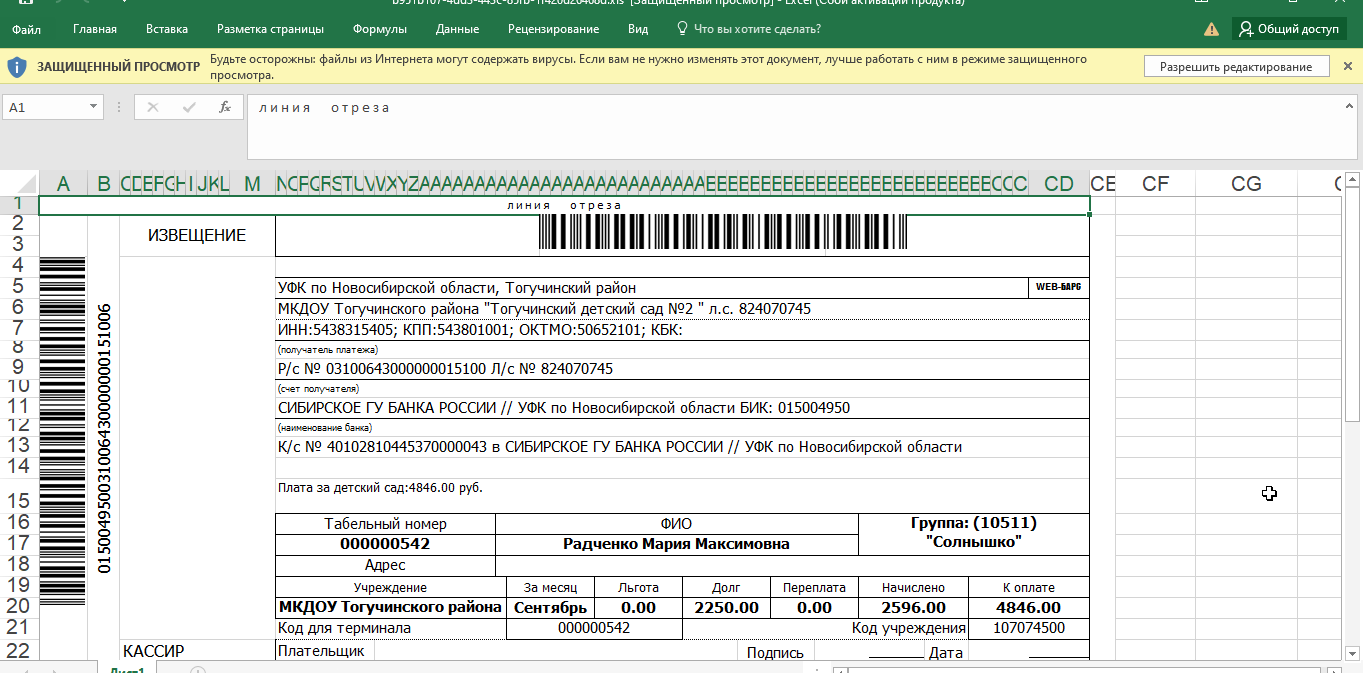This screenshot has width=1363, height=673.
Task: Open the Рецензирование ribbon tab
Action: [553, 29]
